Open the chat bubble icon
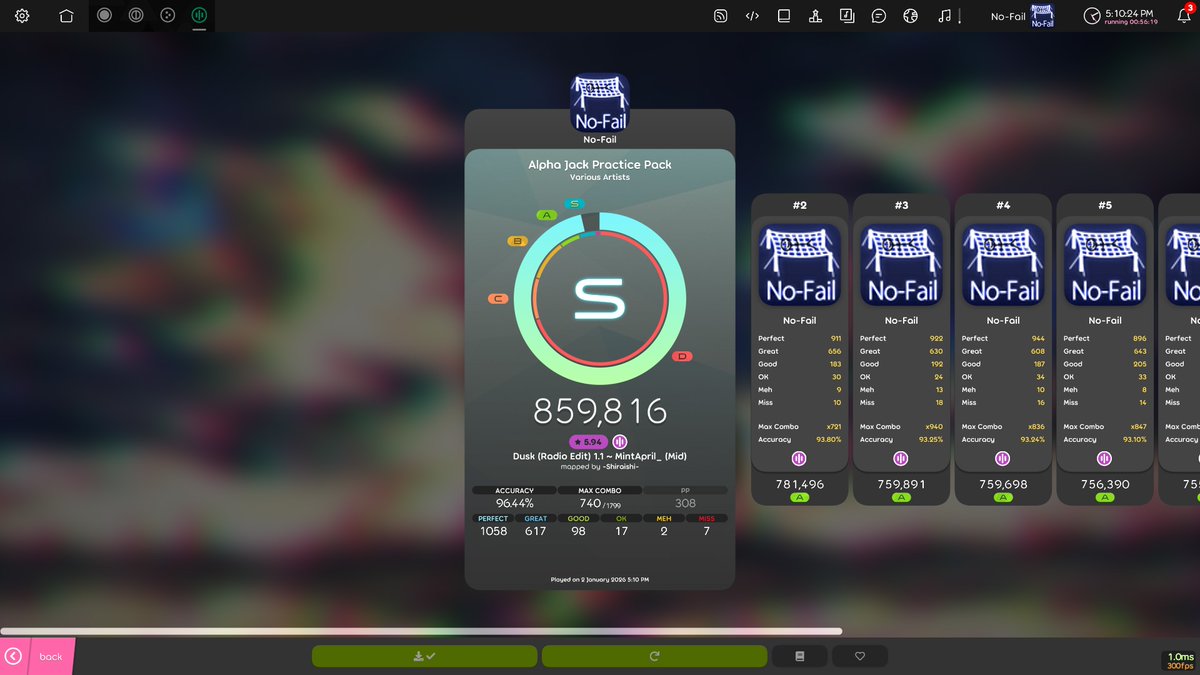Image resolution: width=1200 pixels, height=675 pixels. point(879,16)
